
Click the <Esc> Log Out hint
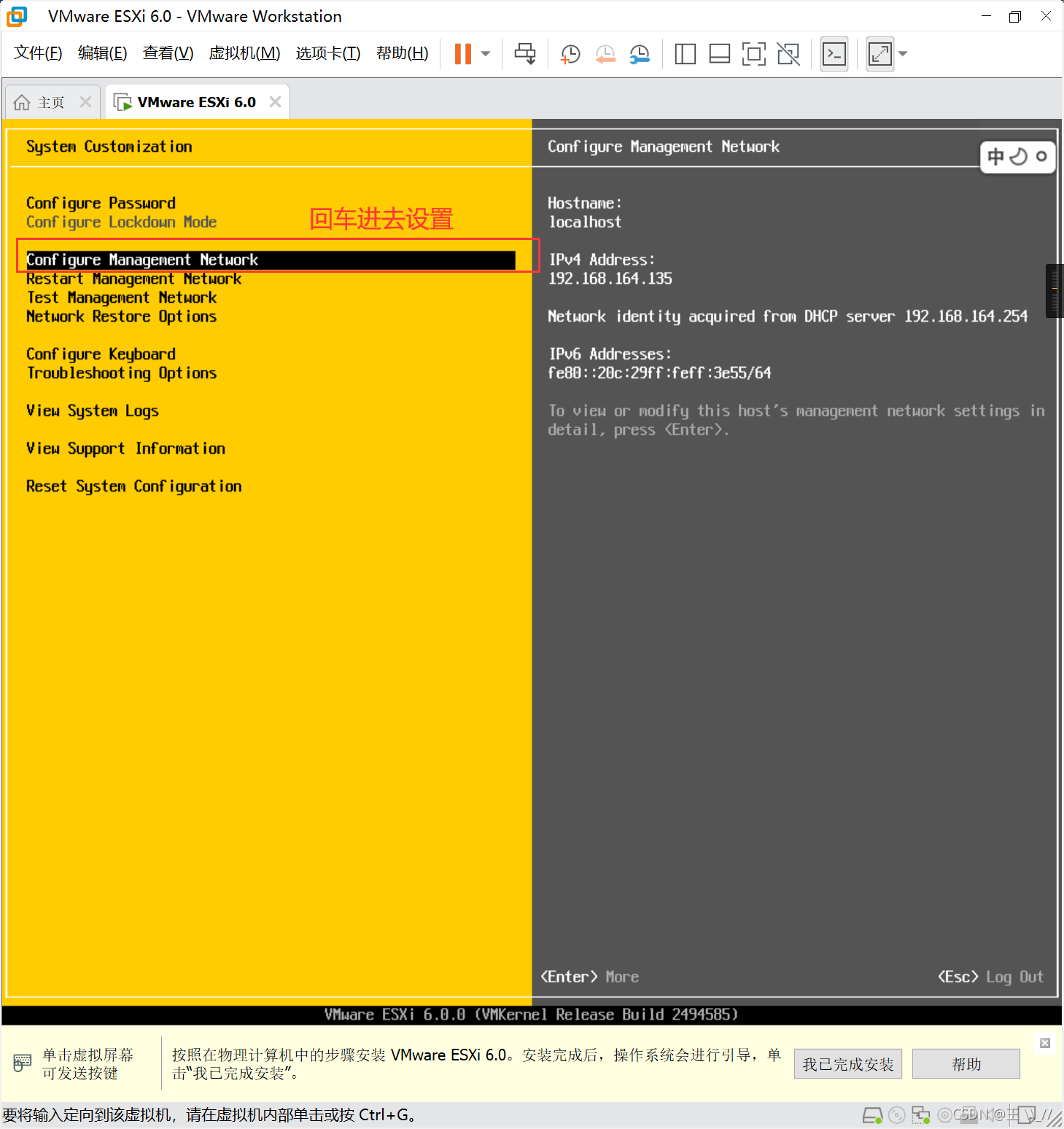[990, 977]
